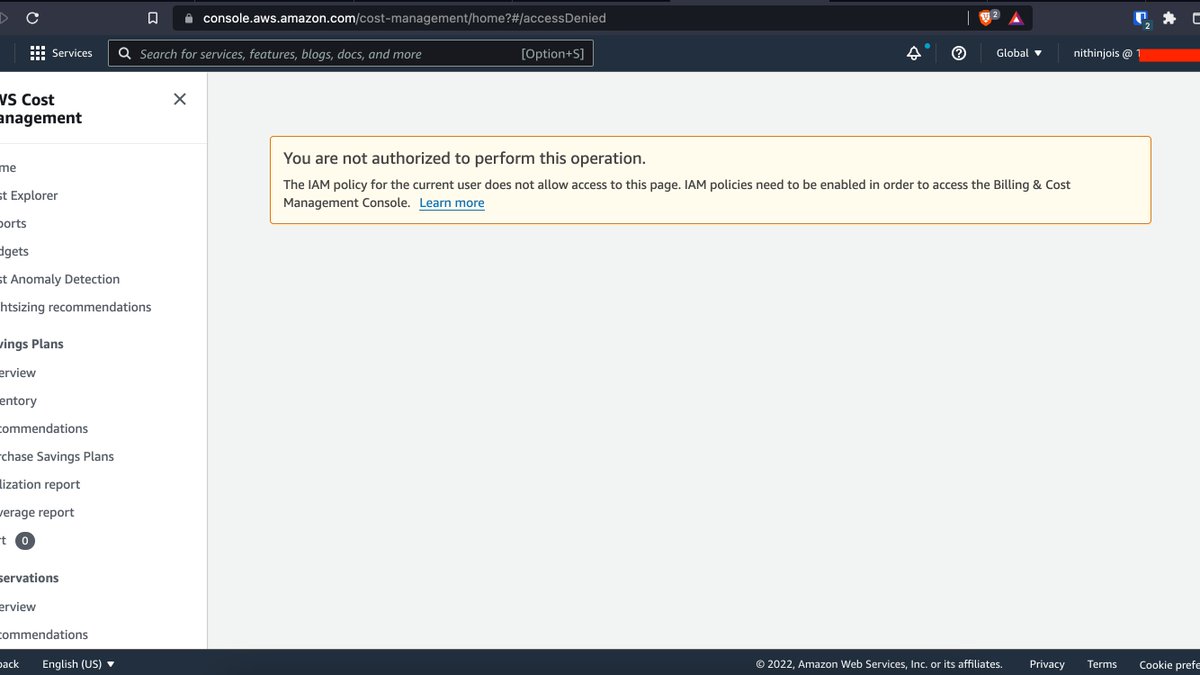Open the AWS notifications bell
This screenshot has width=1200, height=675.
coord(913,52)
